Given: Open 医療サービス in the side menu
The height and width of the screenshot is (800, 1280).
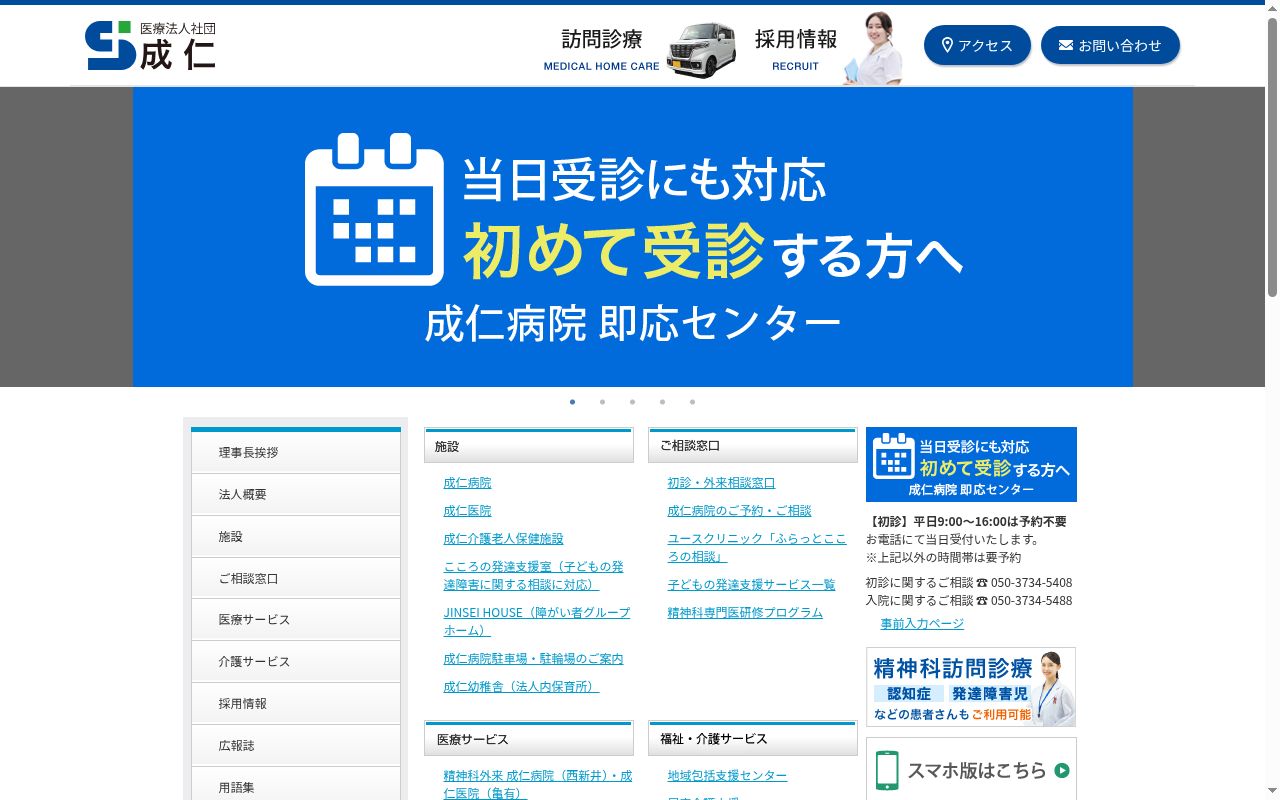Looking at the screenshot, I should point(296,619).
